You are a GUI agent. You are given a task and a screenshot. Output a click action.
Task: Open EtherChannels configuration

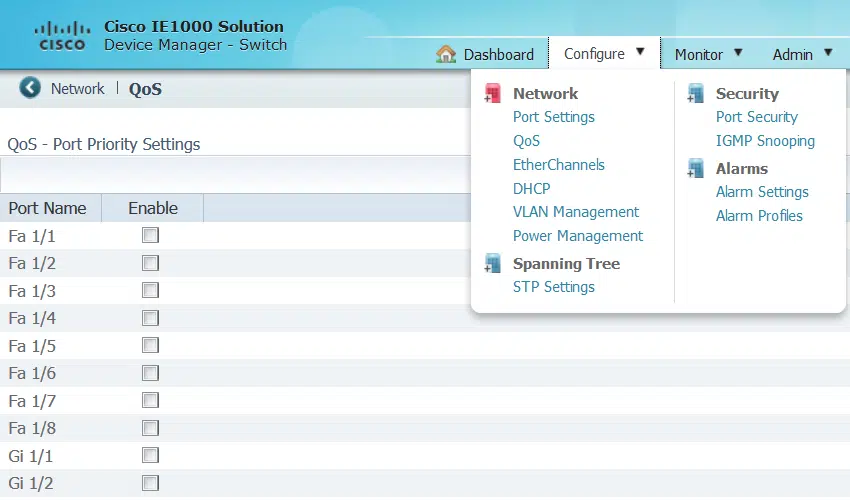point(558,165)
